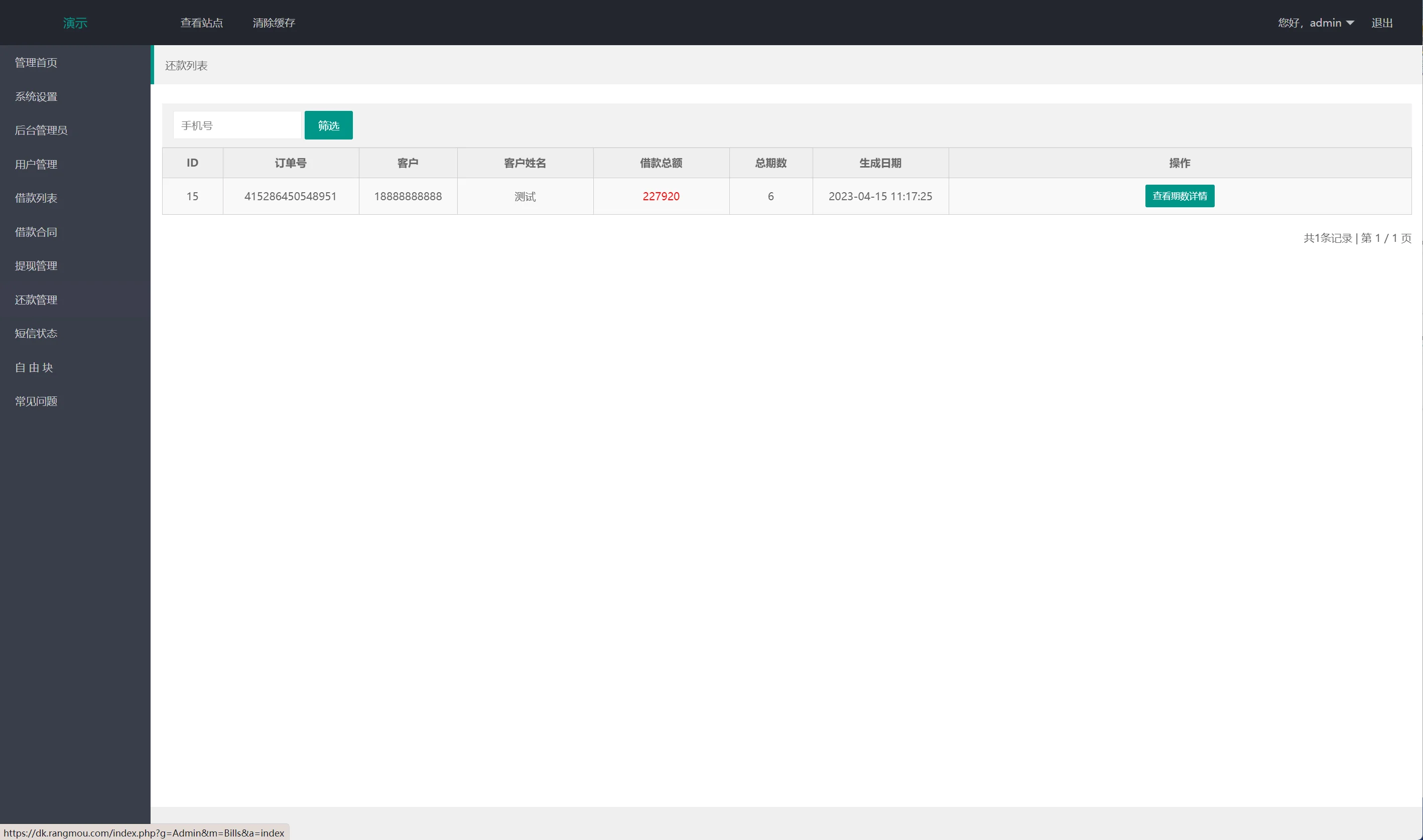This screenshot has height=840, width=1423.
Task: Select 提现管理 in sidebar
Action: pos(36,266)
